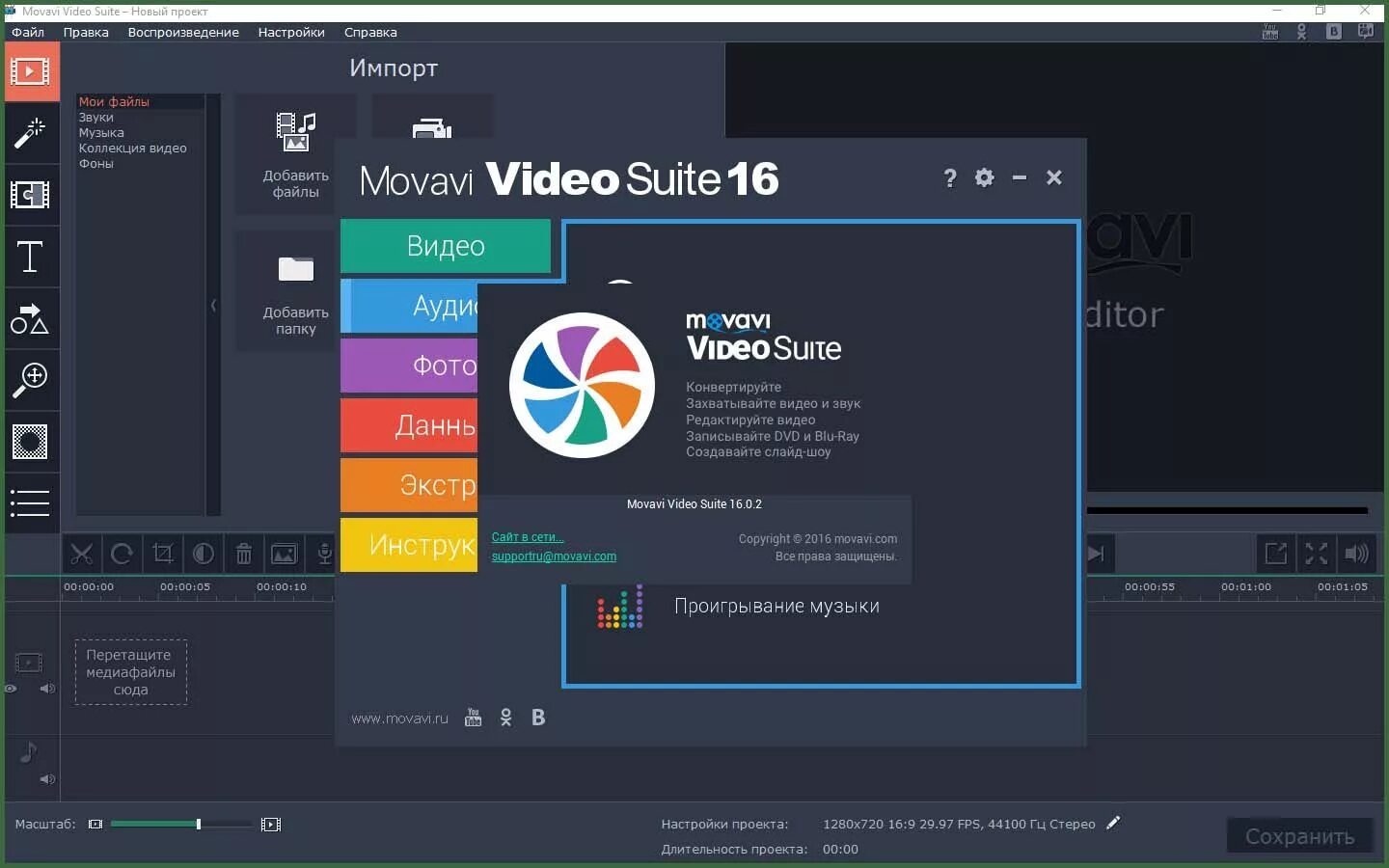The width and height of the screenshot is (1389, 868).
Task: Click the Crop tool icon
Action: tap(163, 554)
